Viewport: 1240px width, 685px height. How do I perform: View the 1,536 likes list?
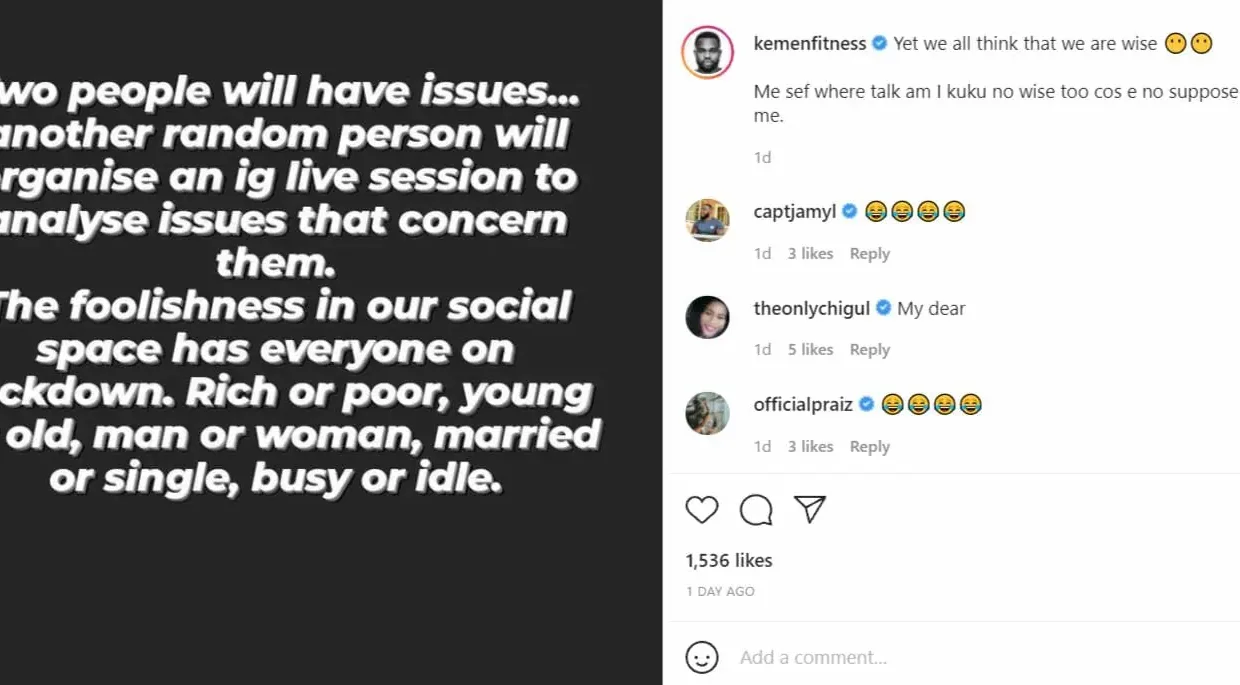click(729, 560)
